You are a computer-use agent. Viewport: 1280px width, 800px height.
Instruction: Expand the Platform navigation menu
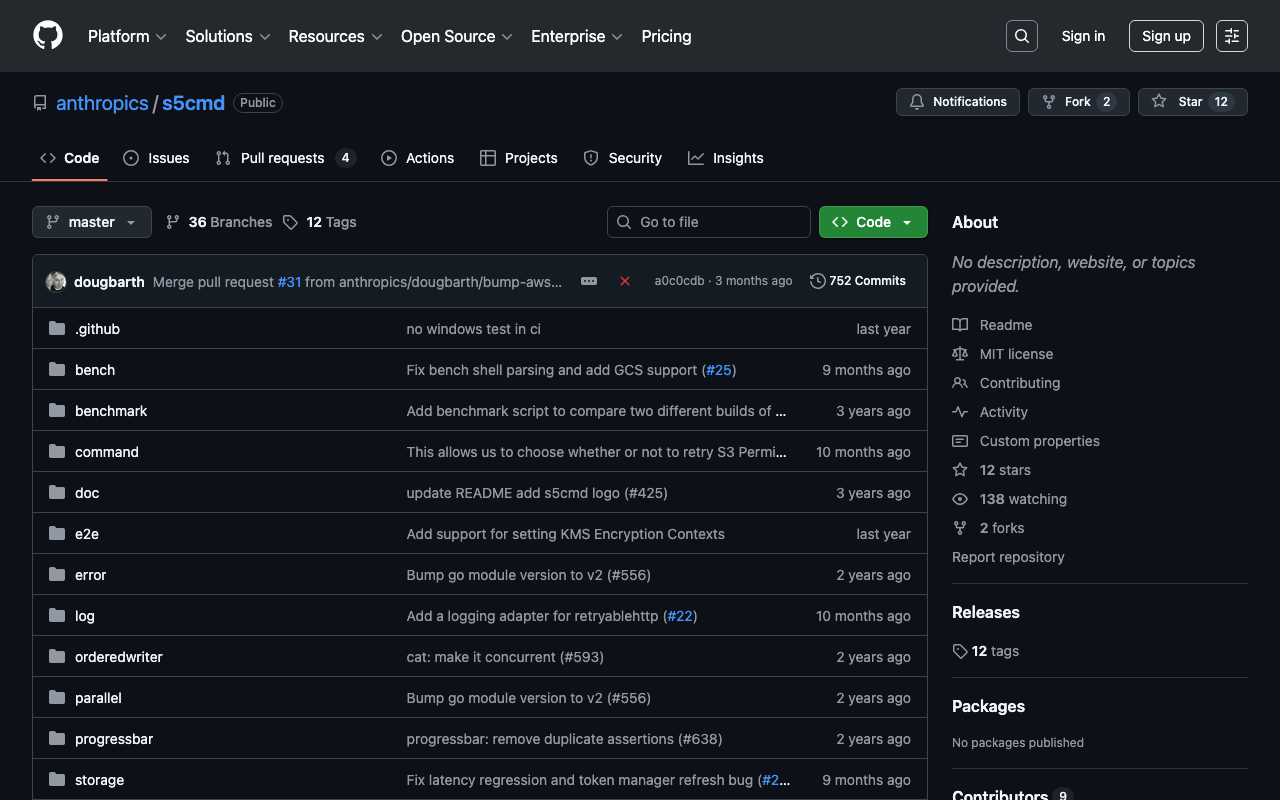point(127,36)
